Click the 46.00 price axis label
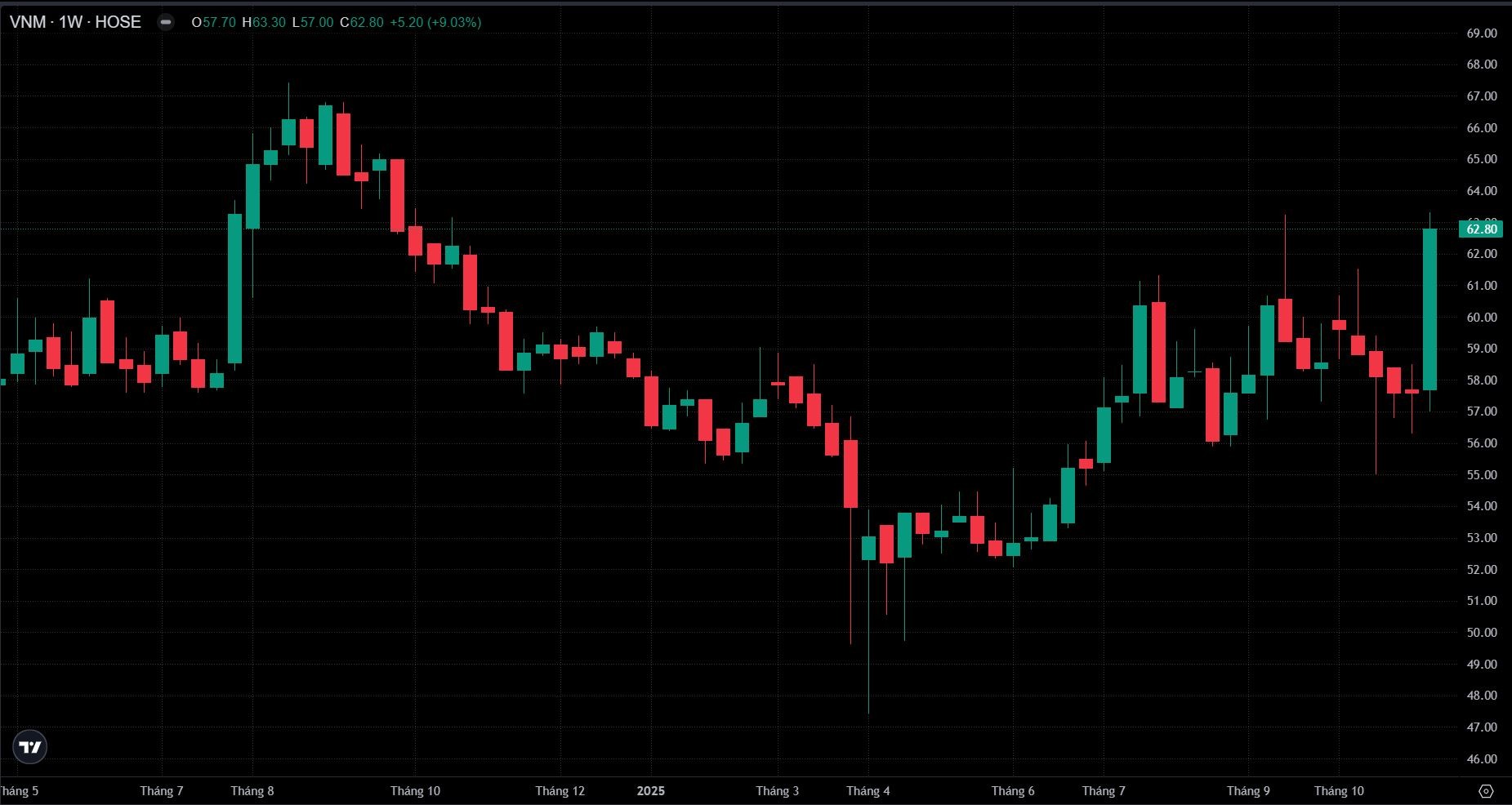The height and width of the screenshot is (805, 1512). click(1482, 759)
